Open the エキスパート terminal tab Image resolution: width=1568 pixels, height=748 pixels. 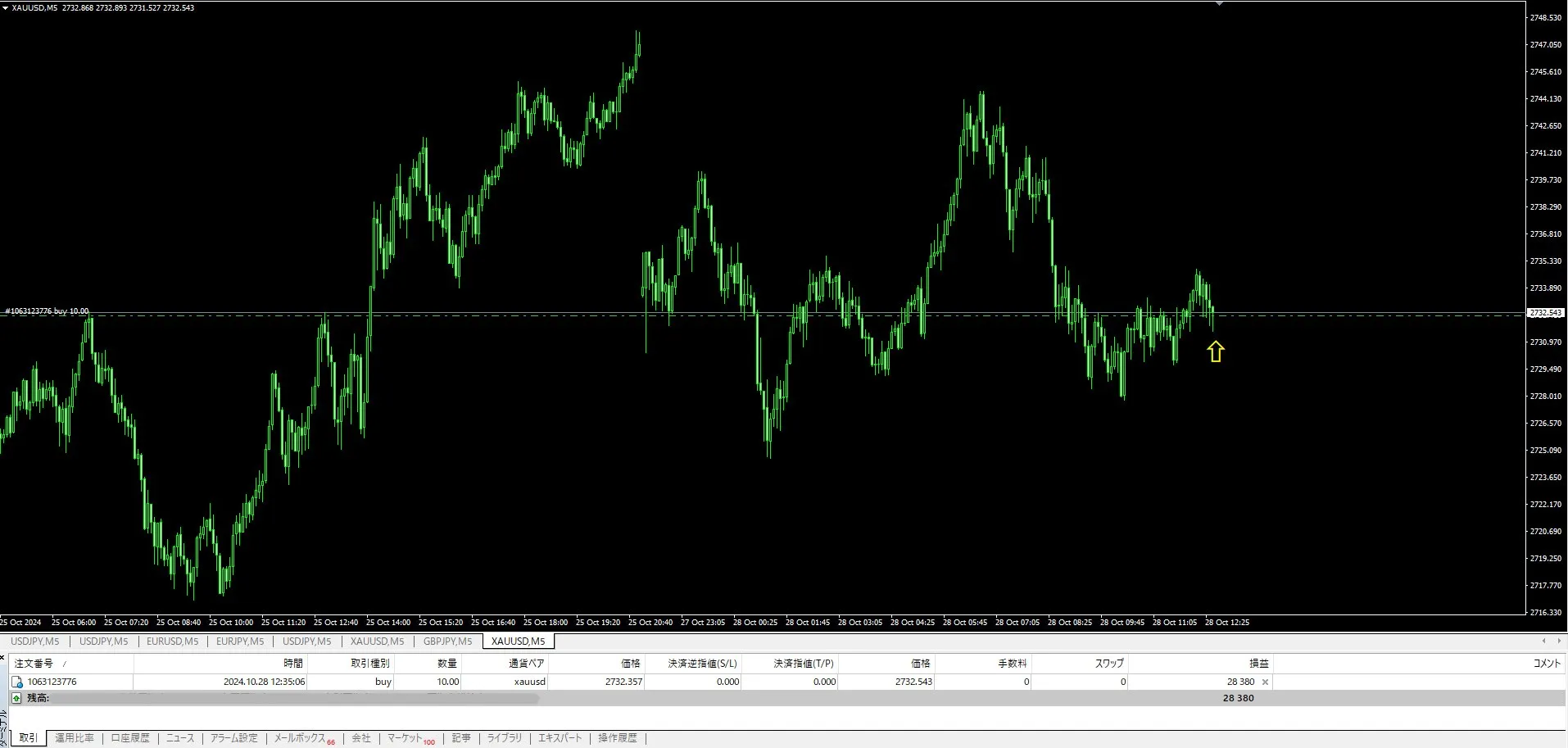click(x=560, y=738)
